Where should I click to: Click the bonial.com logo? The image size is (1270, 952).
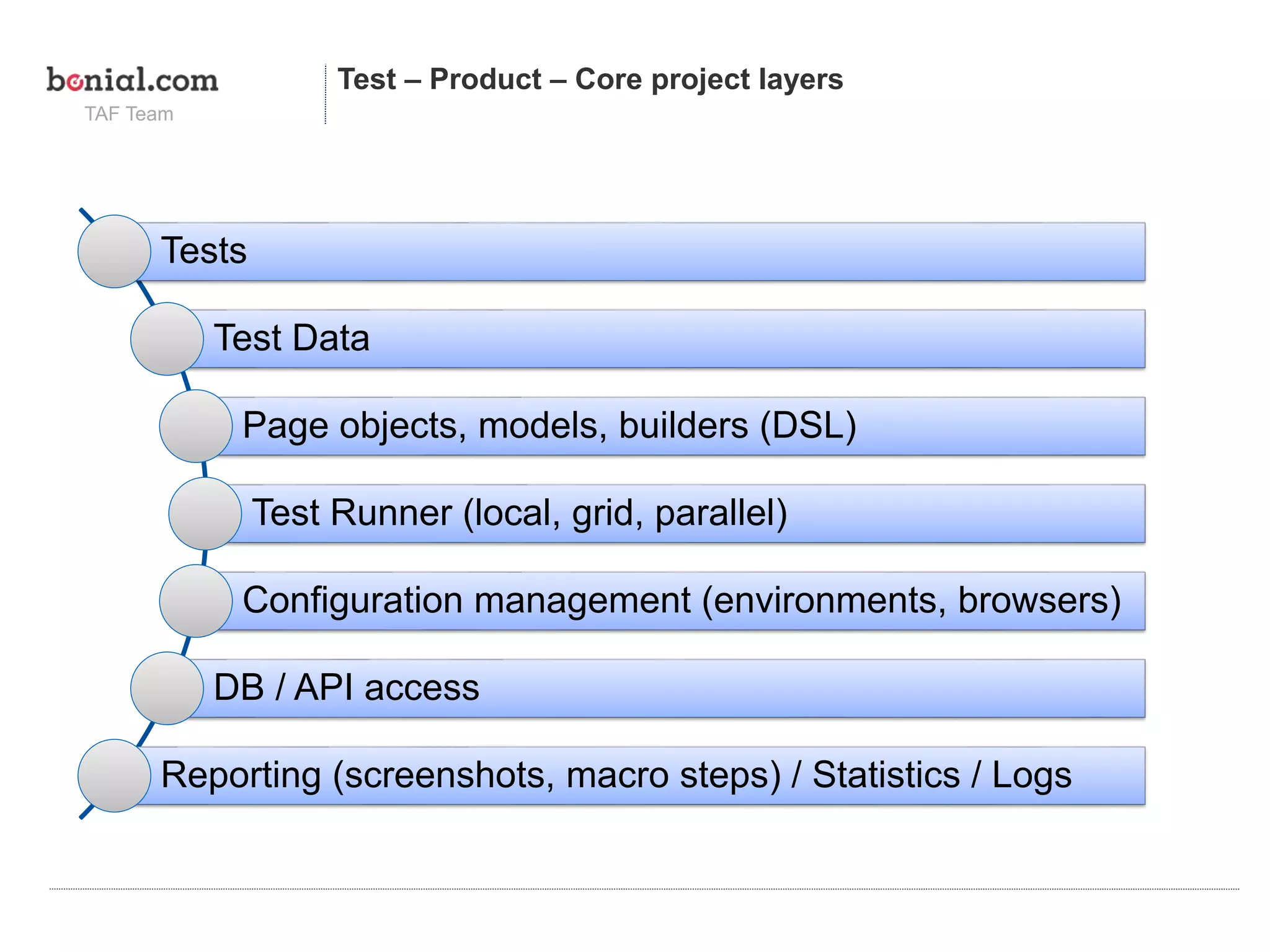pyautogui.click(x=132, y=80)
